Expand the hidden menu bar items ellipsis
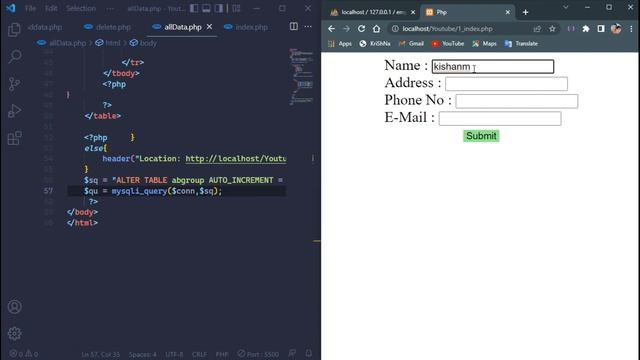 pyautogui.click(x=110, y=8)
